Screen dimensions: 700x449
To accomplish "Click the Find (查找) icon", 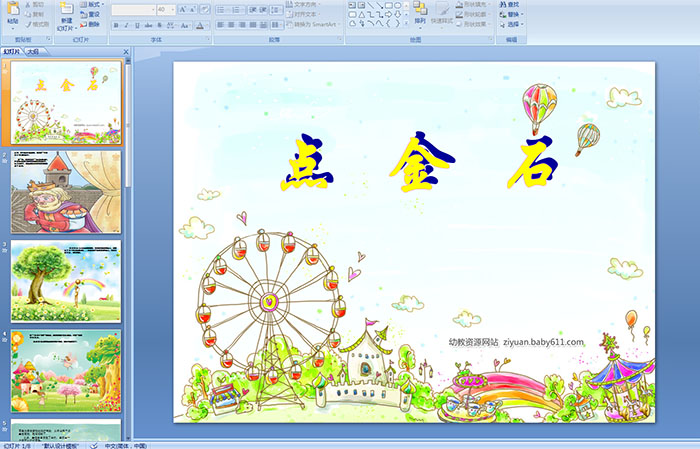I will 512,5.
